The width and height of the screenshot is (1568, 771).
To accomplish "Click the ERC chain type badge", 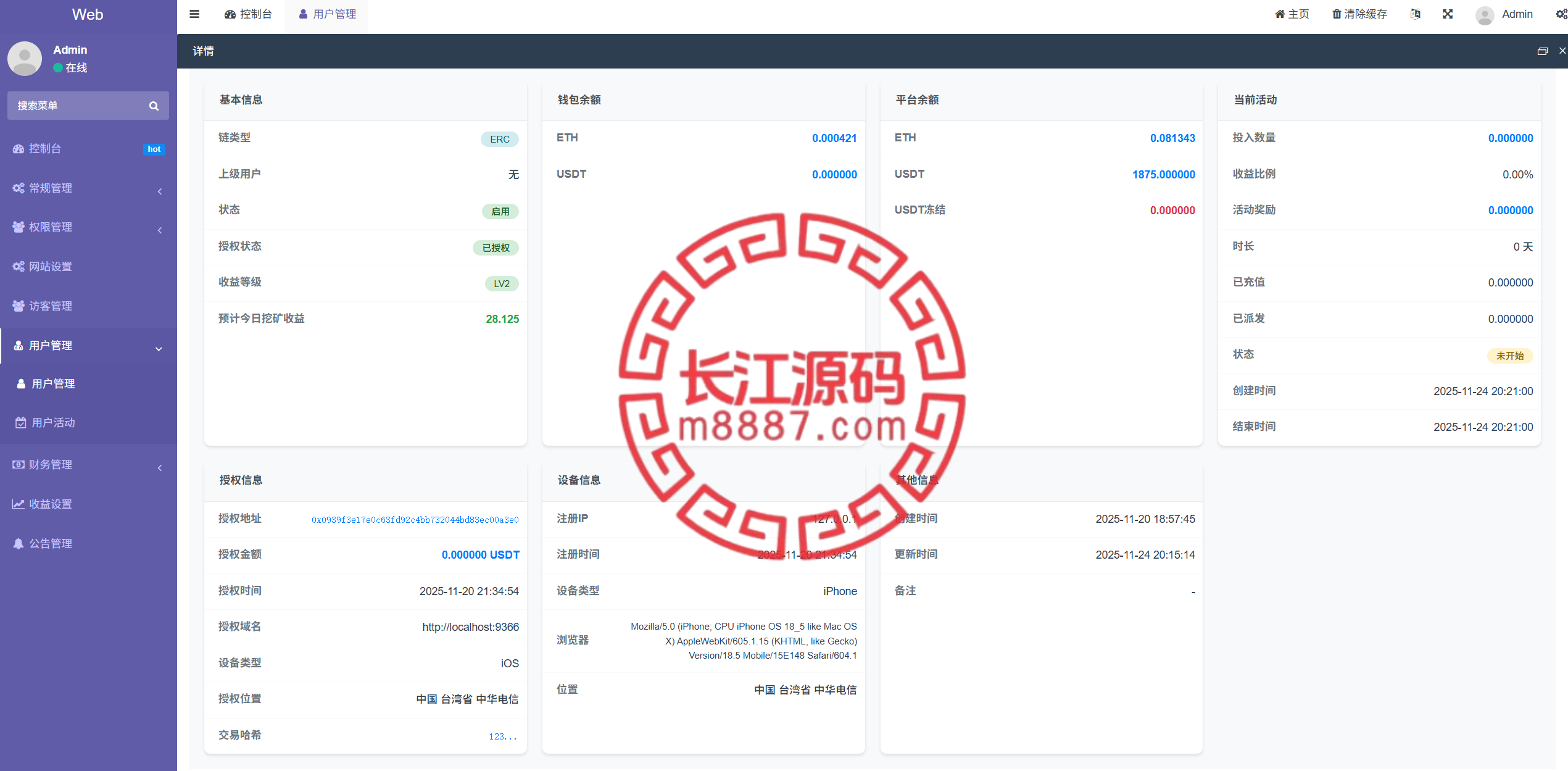I will coord(500,140).
